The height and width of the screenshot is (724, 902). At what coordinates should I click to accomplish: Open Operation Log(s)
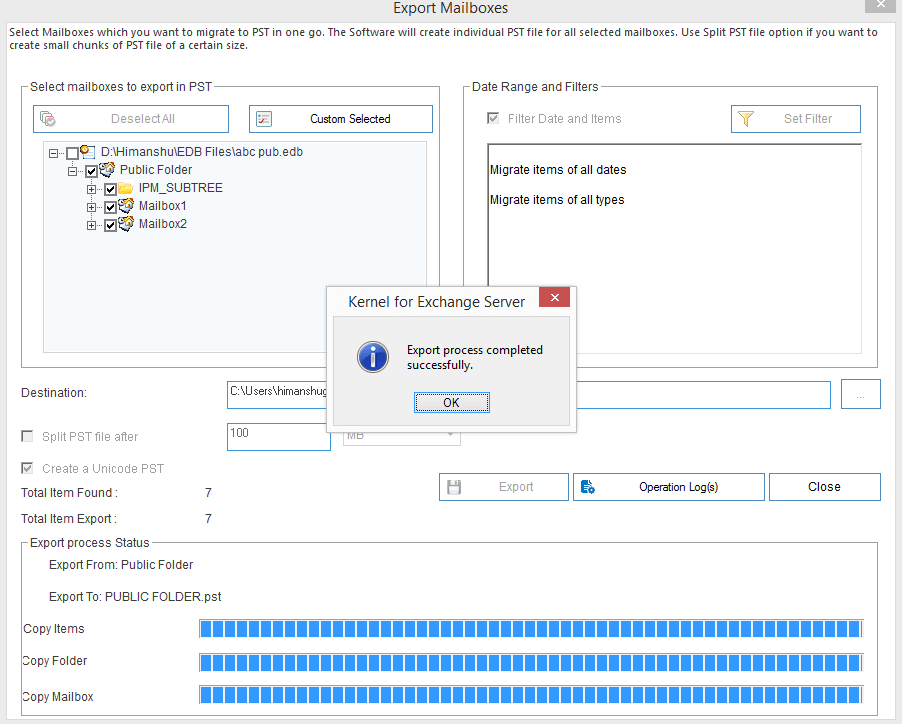coord(669,487)
